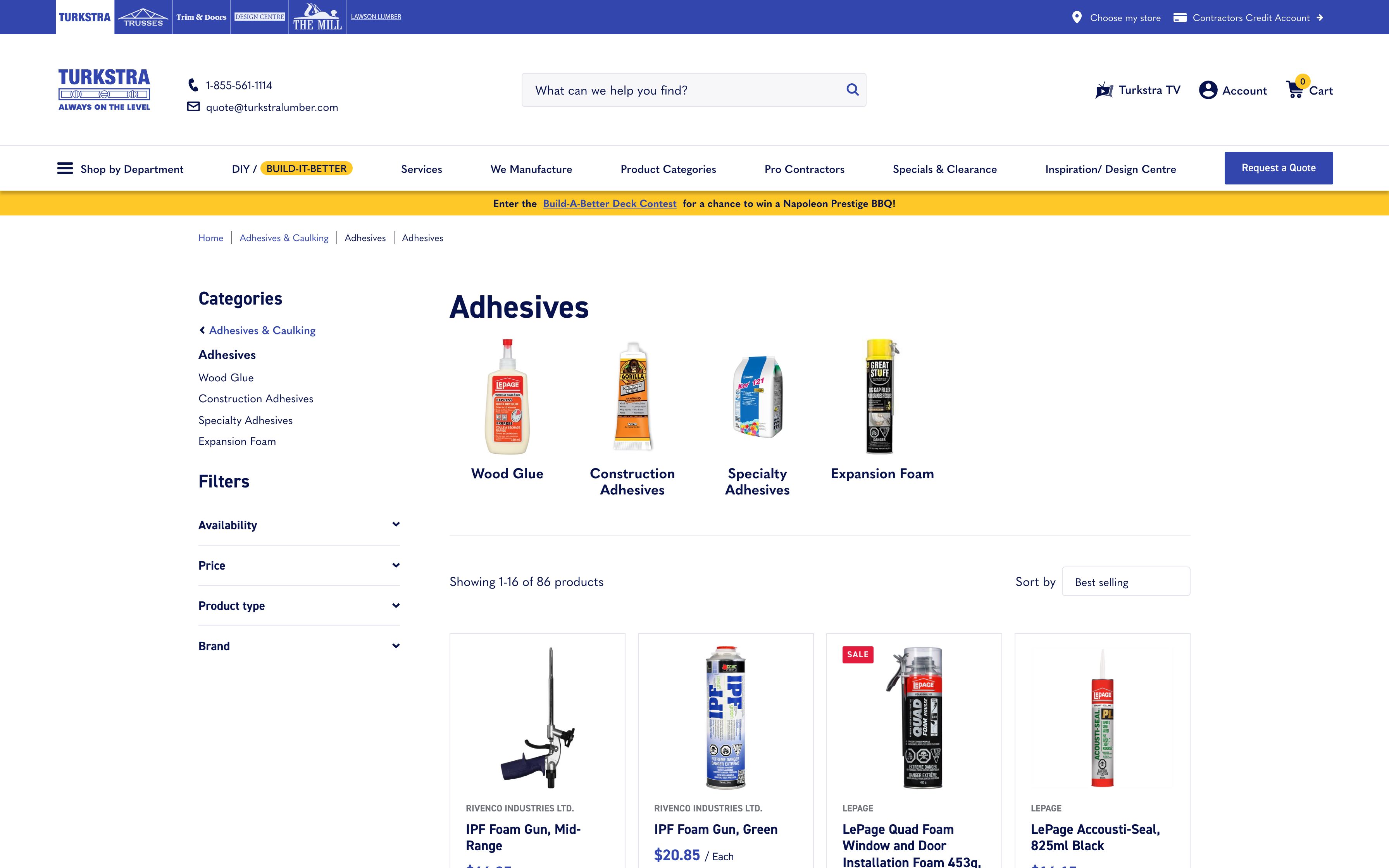Click the Contractors Credit Account card icon

[x=1180, y=17]
